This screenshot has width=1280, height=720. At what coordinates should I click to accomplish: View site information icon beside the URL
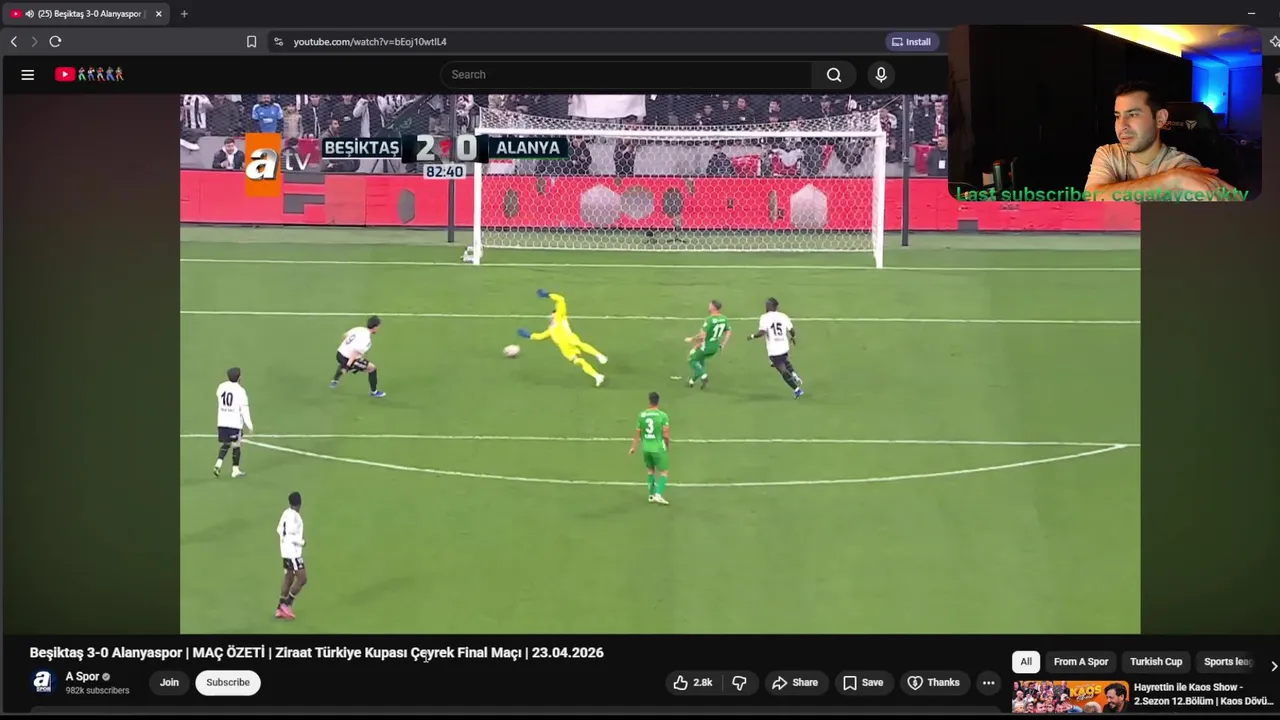[278, 42]
